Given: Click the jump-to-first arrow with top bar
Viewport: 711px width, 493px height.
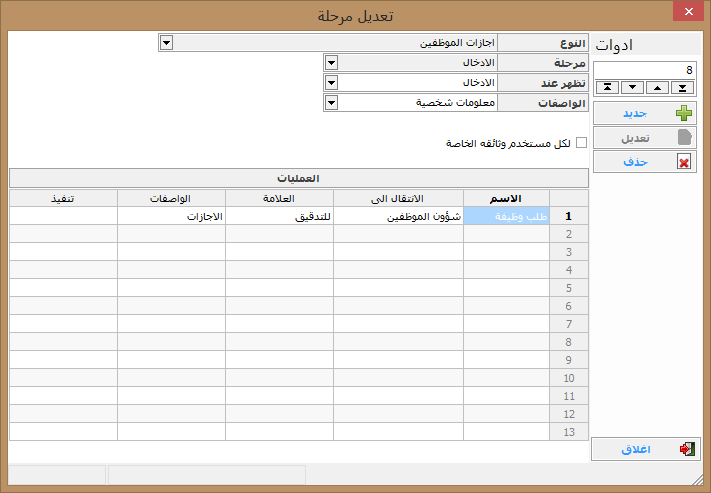Looking at the screenshot, I should coord(608,87).
